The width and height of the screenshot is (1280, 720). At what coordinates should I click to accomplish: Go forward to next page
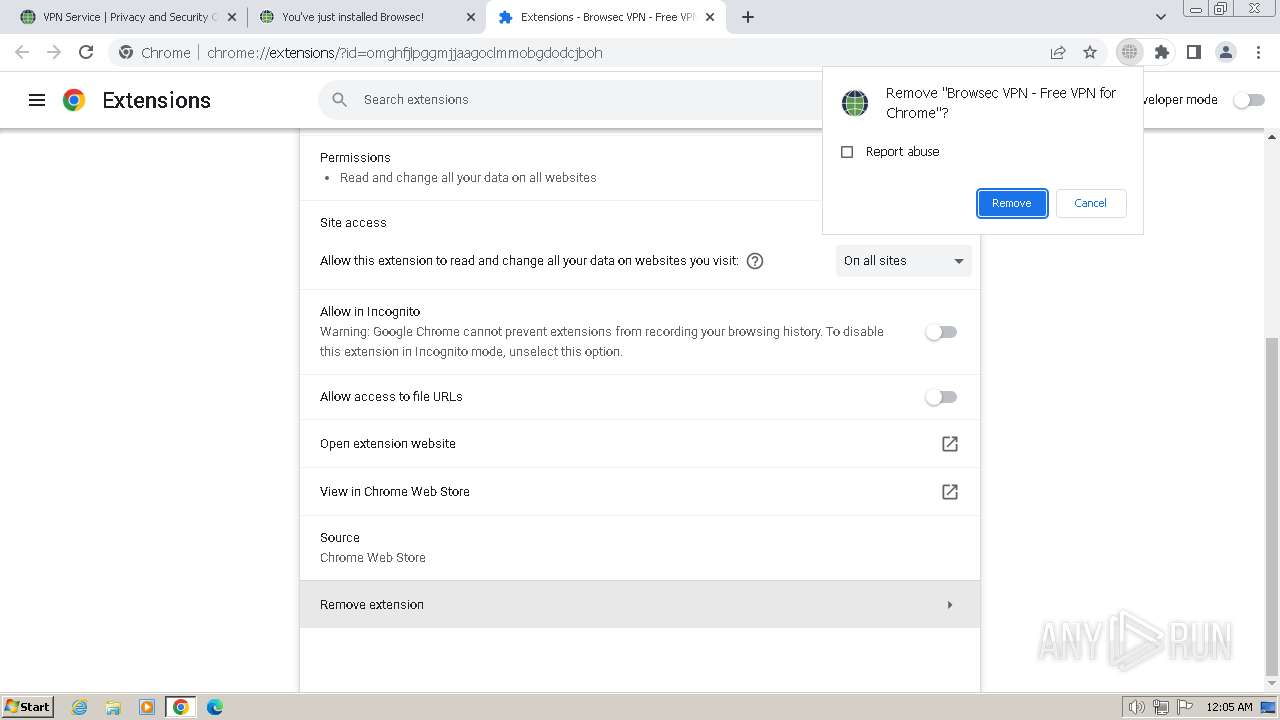pos(54,52)
